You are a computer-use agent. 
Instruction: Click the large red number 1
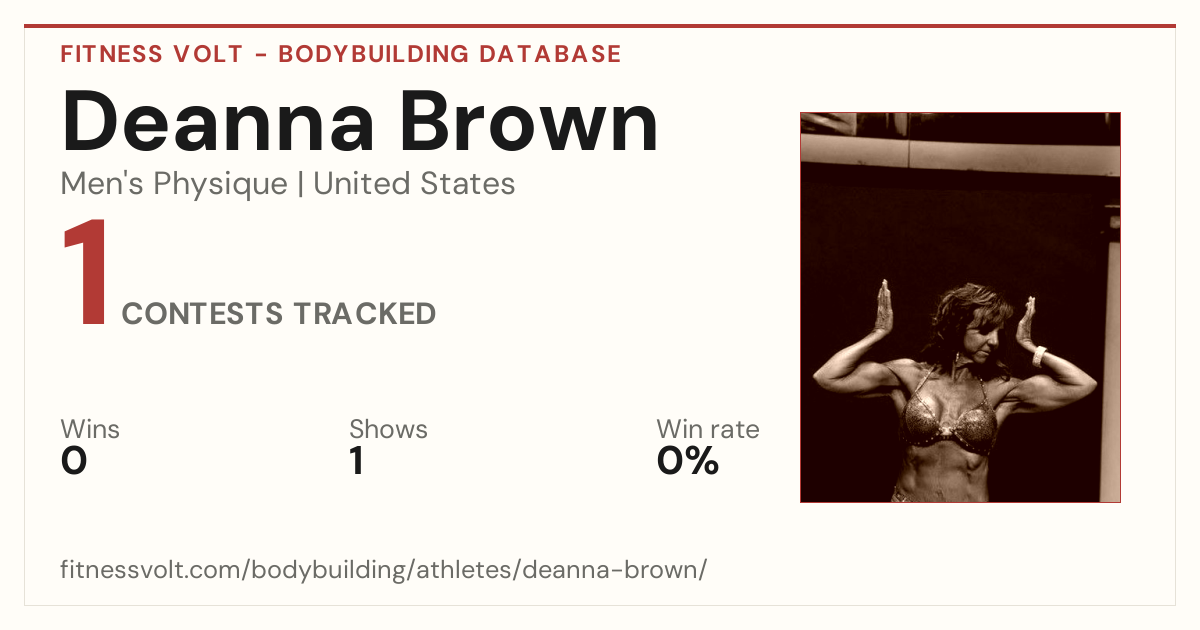point(85,274)
